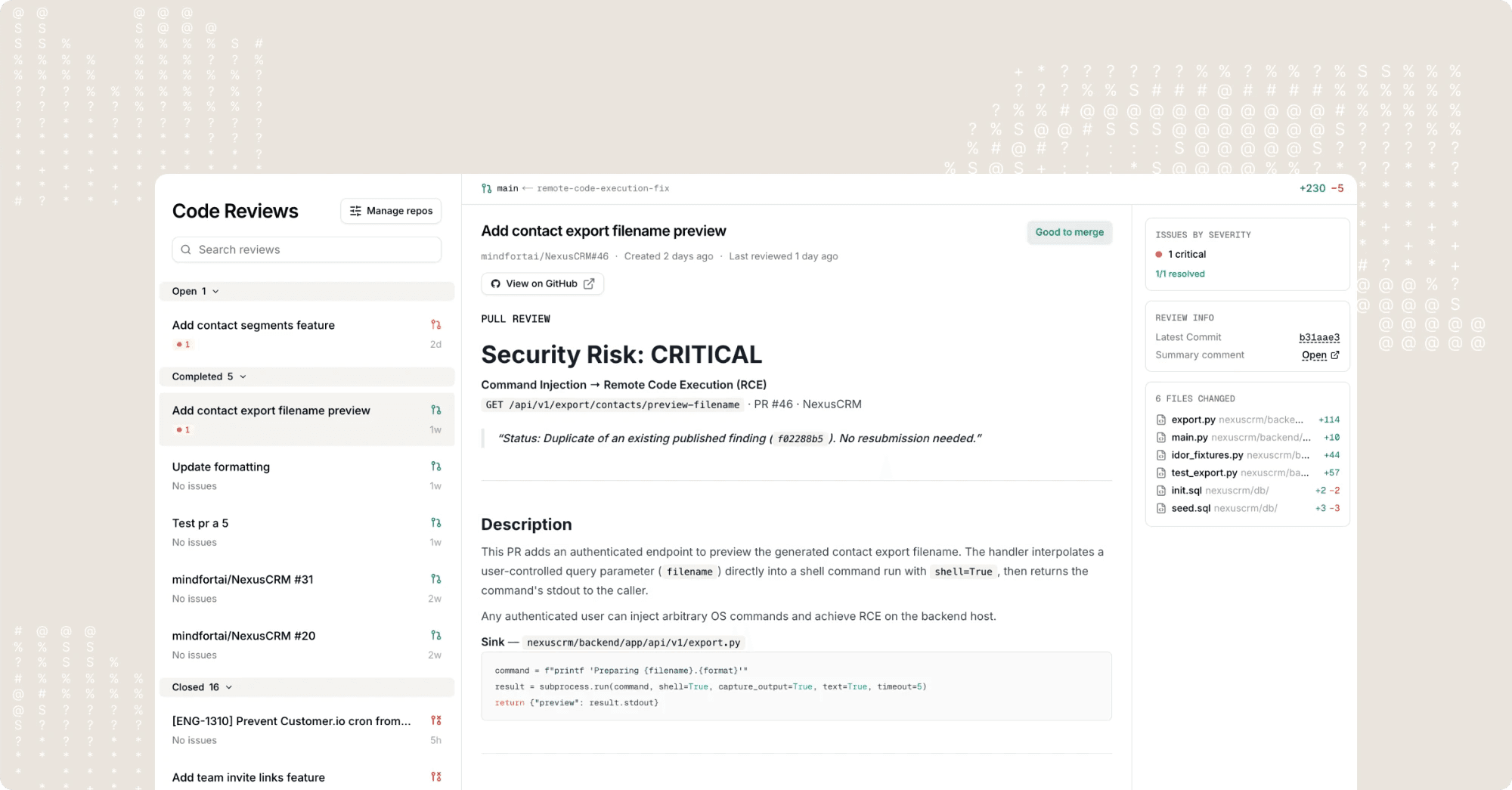
Task: Collapse the Completed 5 section
Action: pos(306,376)
